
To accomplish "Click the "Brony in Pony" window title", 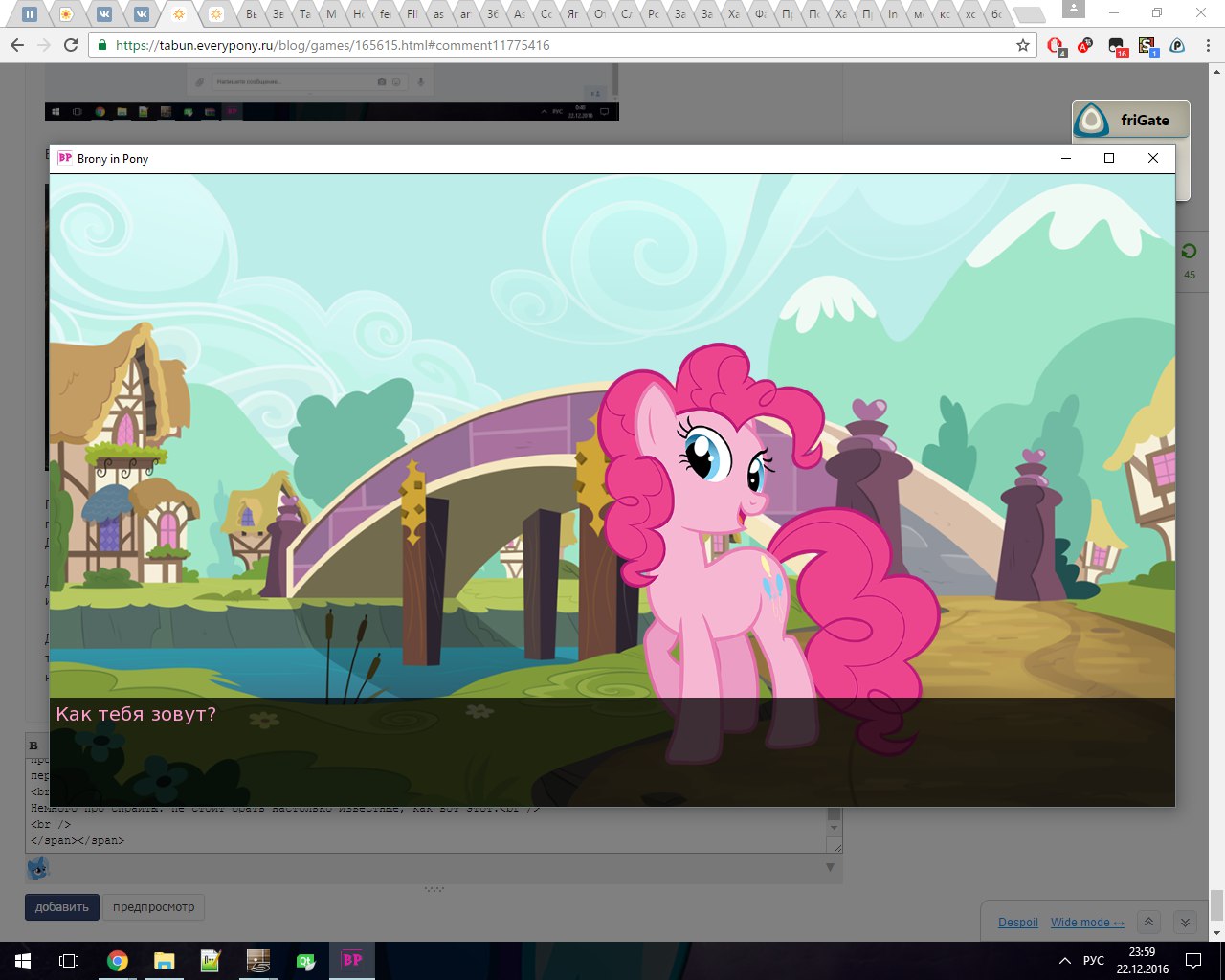I will point(113,159).
